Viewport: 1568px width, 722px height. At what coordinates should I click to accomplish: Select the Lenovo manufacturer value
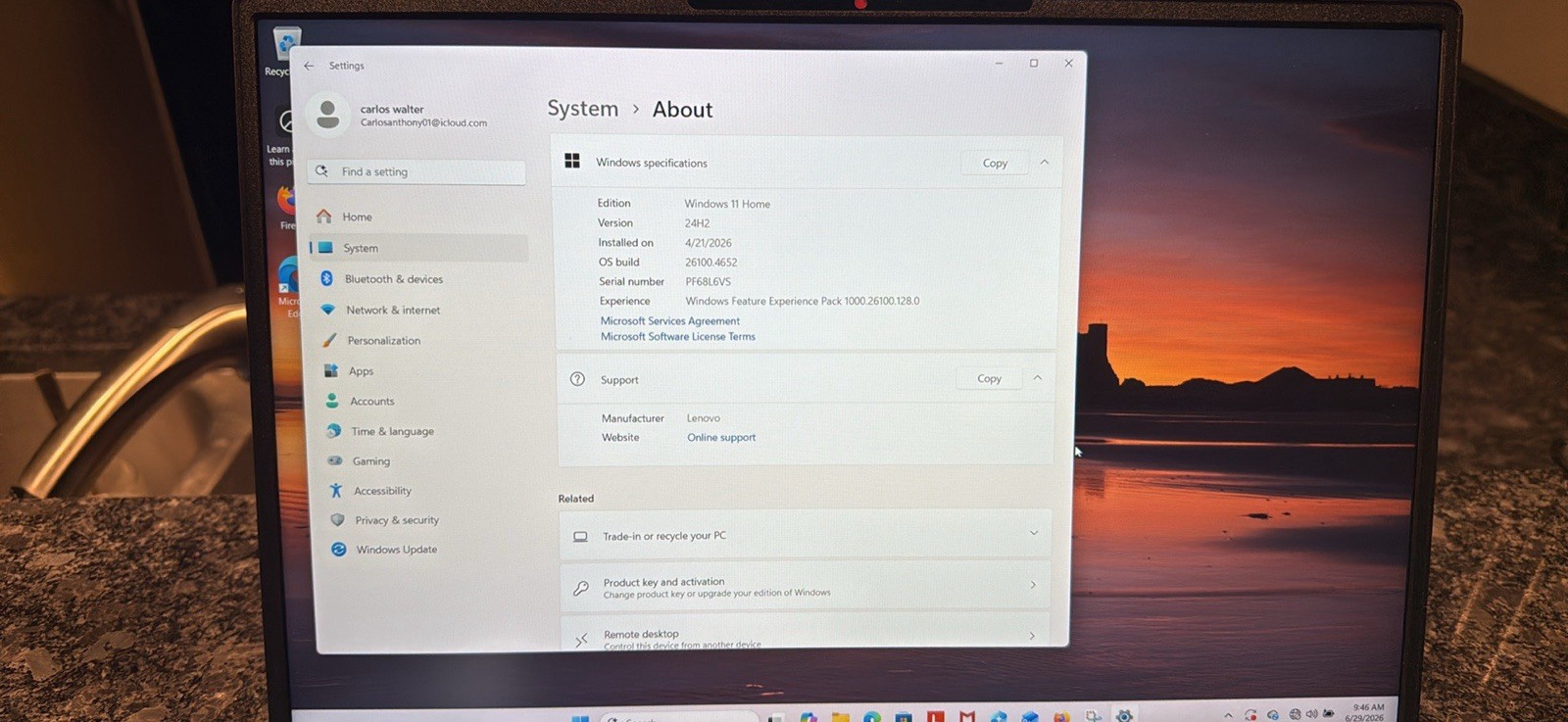click(704, 418)
